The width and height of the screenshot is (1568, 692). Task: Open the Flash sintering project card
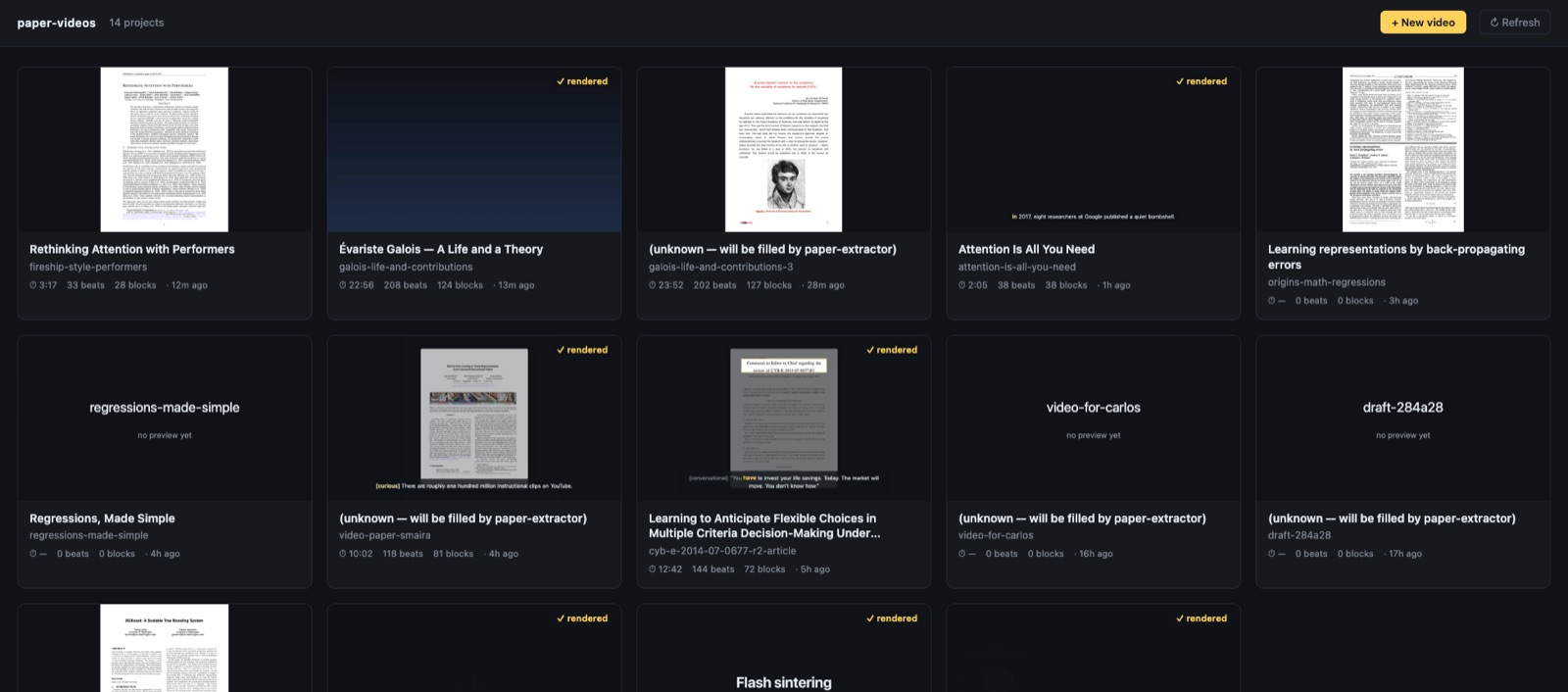pos(784,649)
